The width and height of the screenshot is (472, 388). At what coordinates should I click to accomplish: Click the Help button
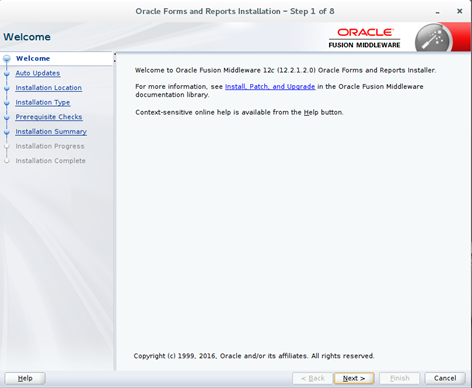(25, 378)
